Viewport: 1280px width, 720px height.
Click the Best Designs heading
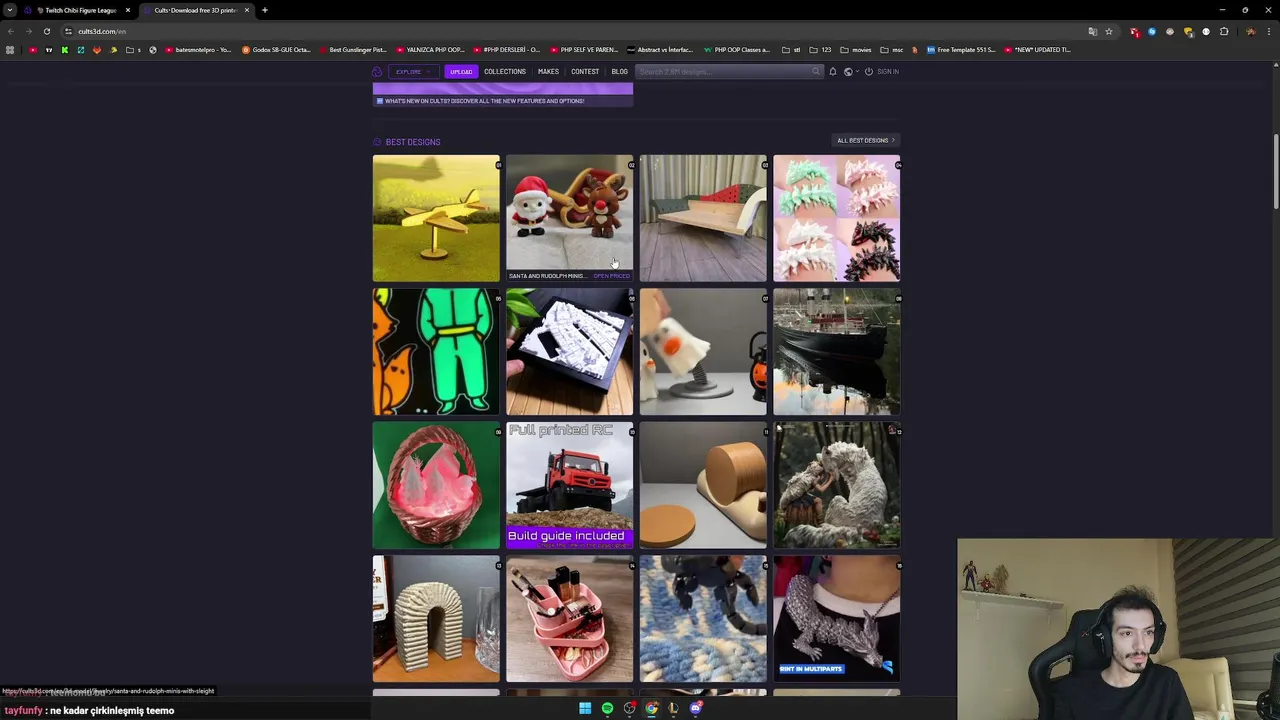(412, 142)
